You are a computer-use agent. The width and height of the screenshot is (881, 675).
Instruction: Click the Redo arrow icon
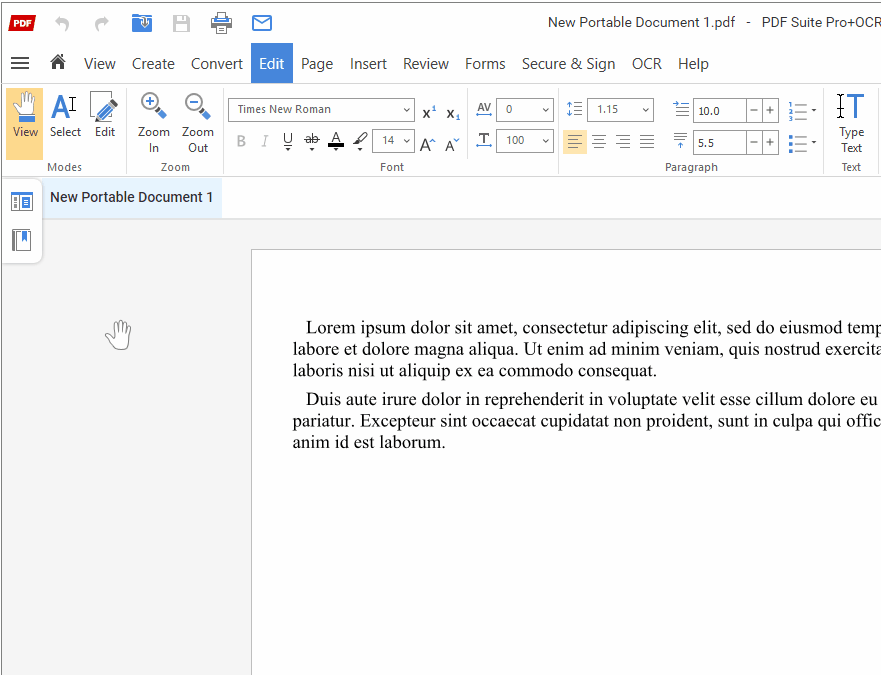(x=102, y=24)
